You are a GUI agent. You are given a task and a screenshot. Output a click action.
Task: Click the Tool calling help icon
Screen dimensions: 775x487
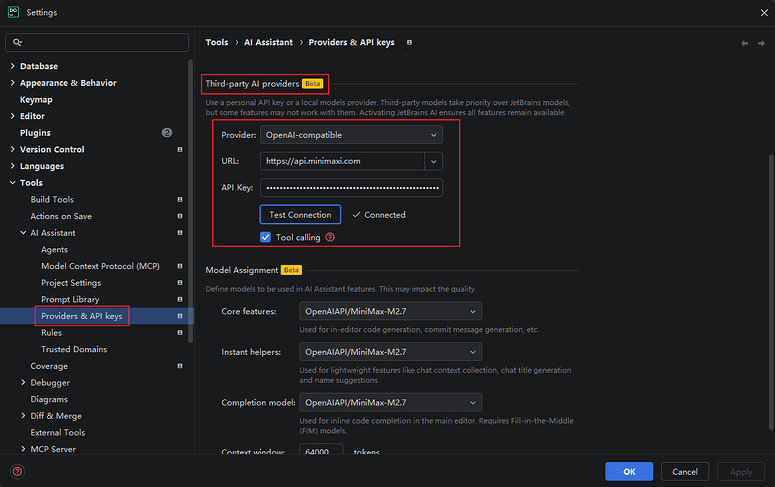pos(330,237)
